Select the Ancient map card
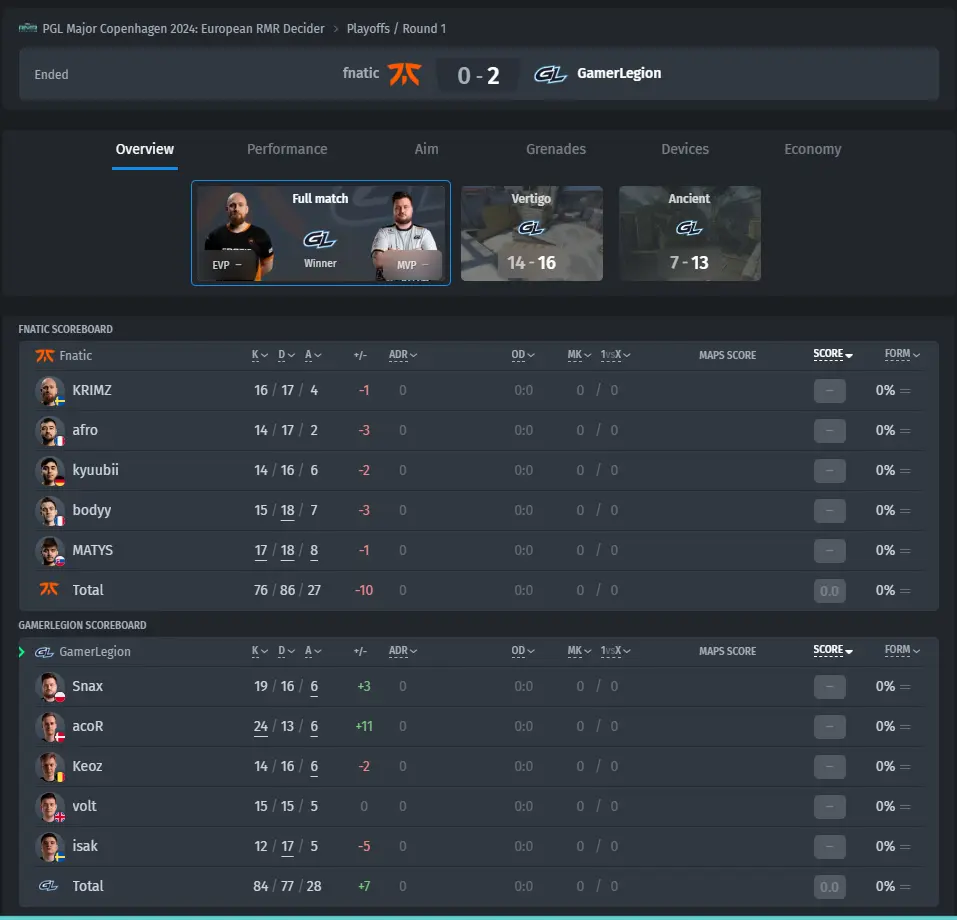 tap(690, 233)
